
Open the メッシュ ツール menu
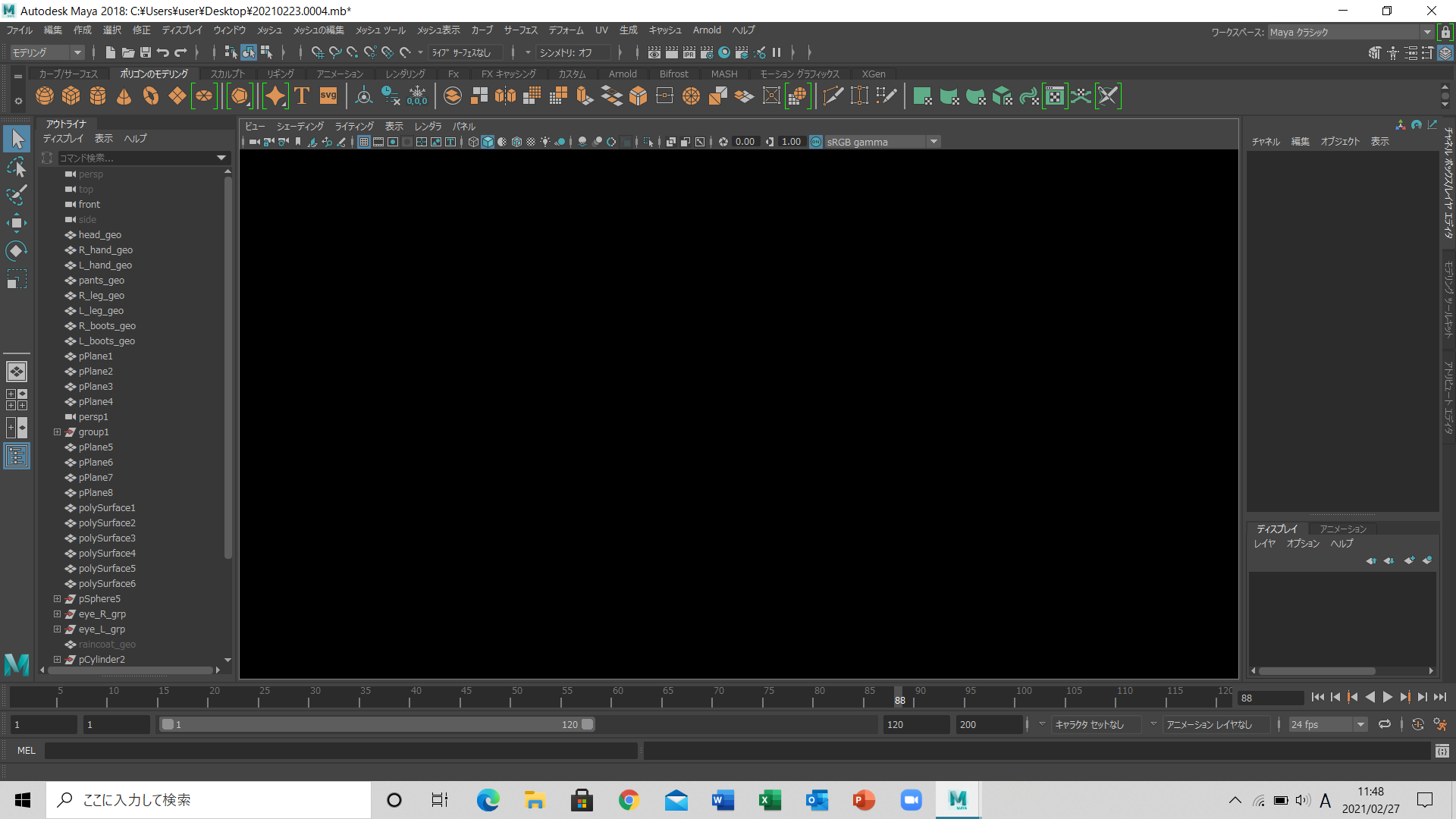click(381, 30)
